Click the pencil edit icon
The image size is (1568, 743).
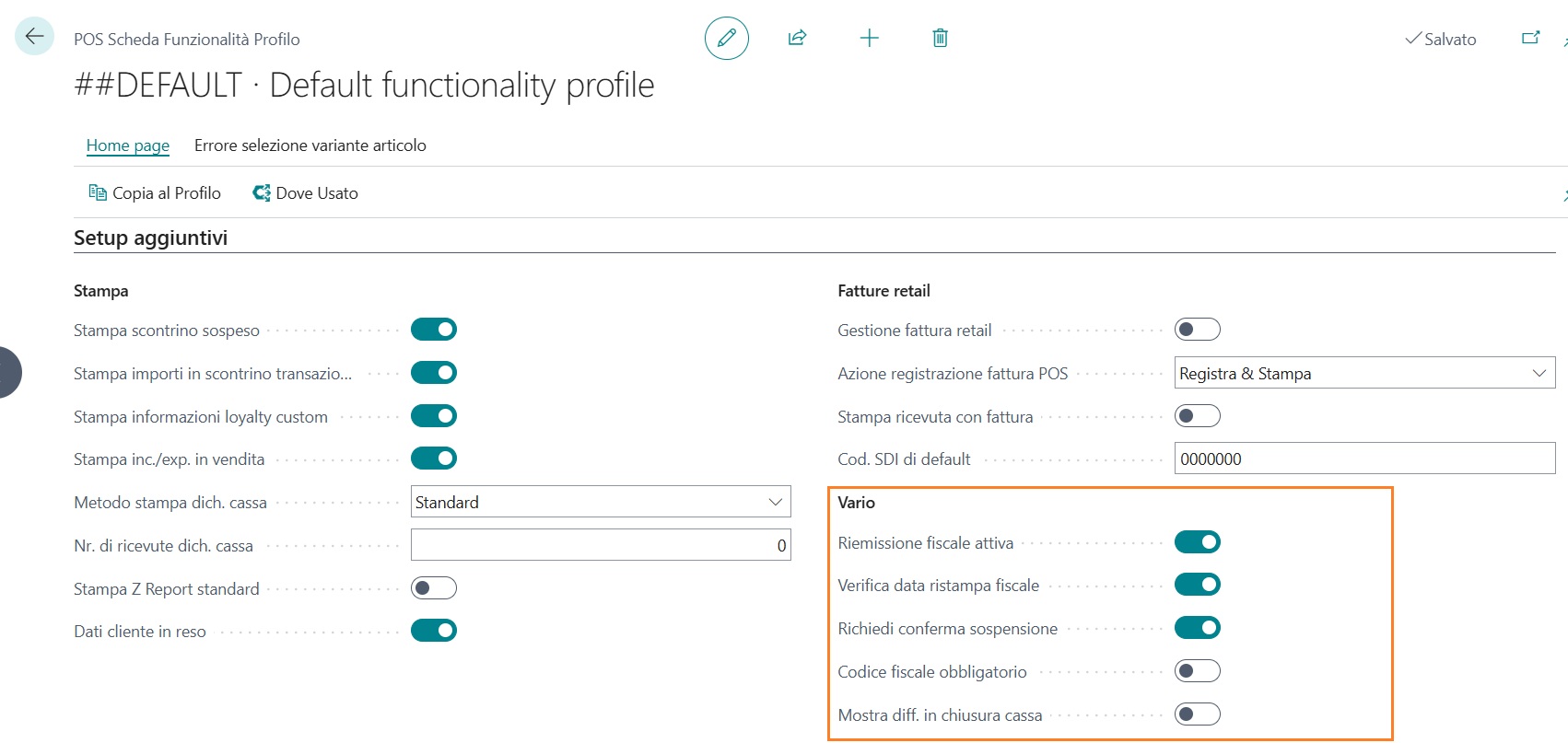click(x=726, y=38)
